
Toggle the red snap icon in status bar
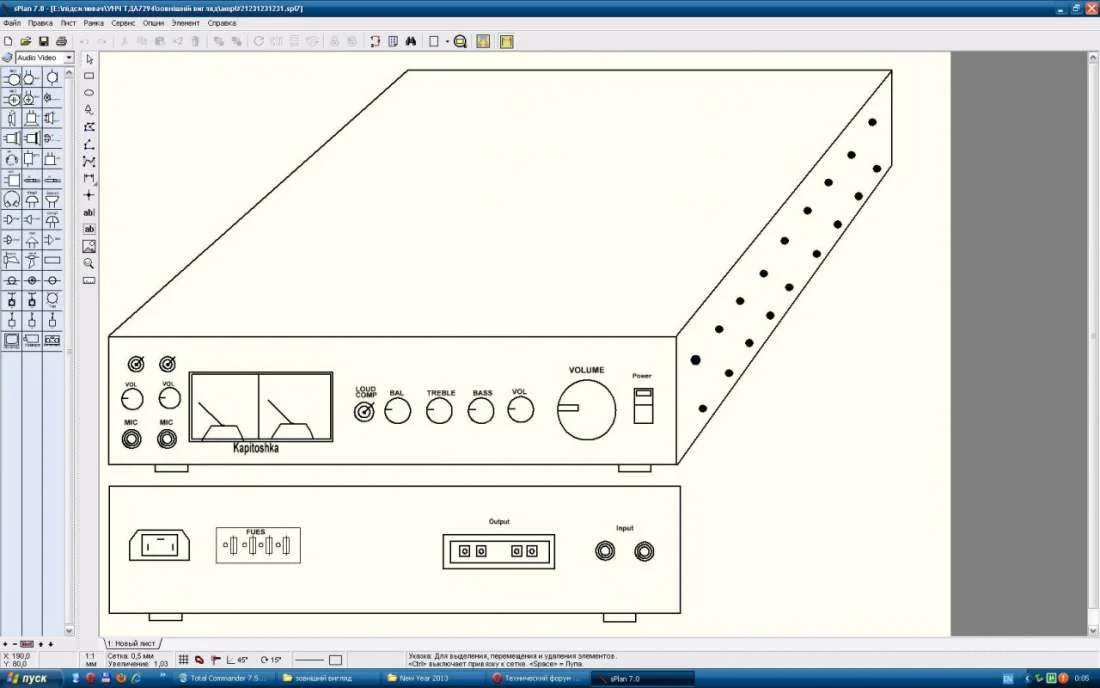point(199,659)
